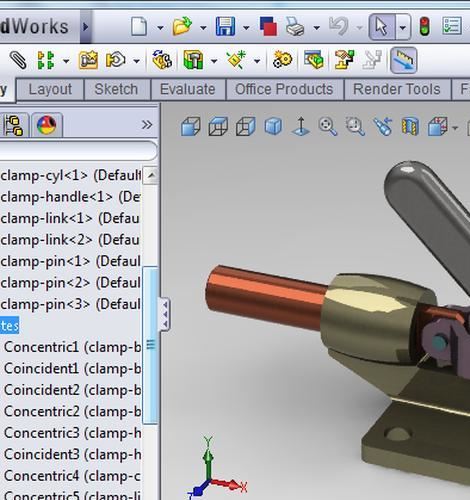
Task: Select clamp-link<2> component
Action: point(70,240)
